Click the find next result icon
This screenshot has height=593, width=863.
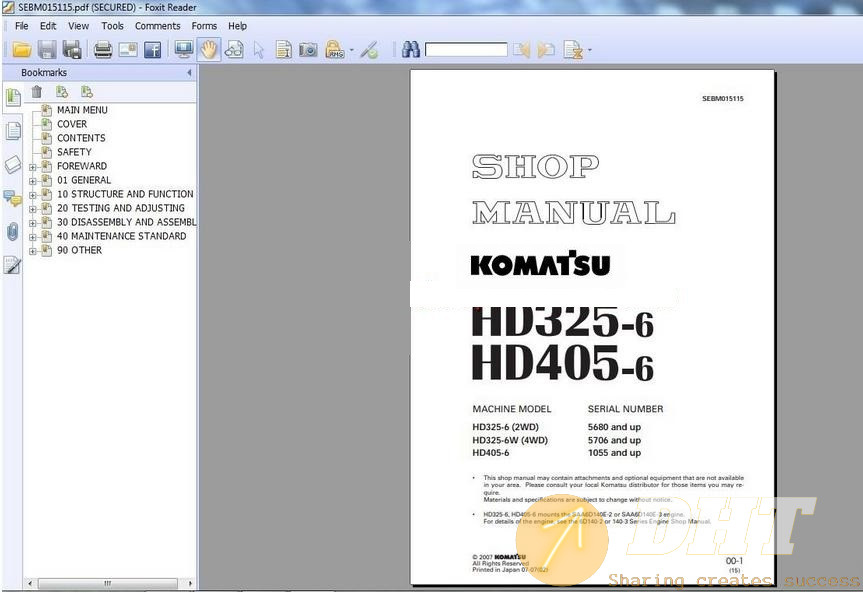pyautogui.click(x=546, y=50)
